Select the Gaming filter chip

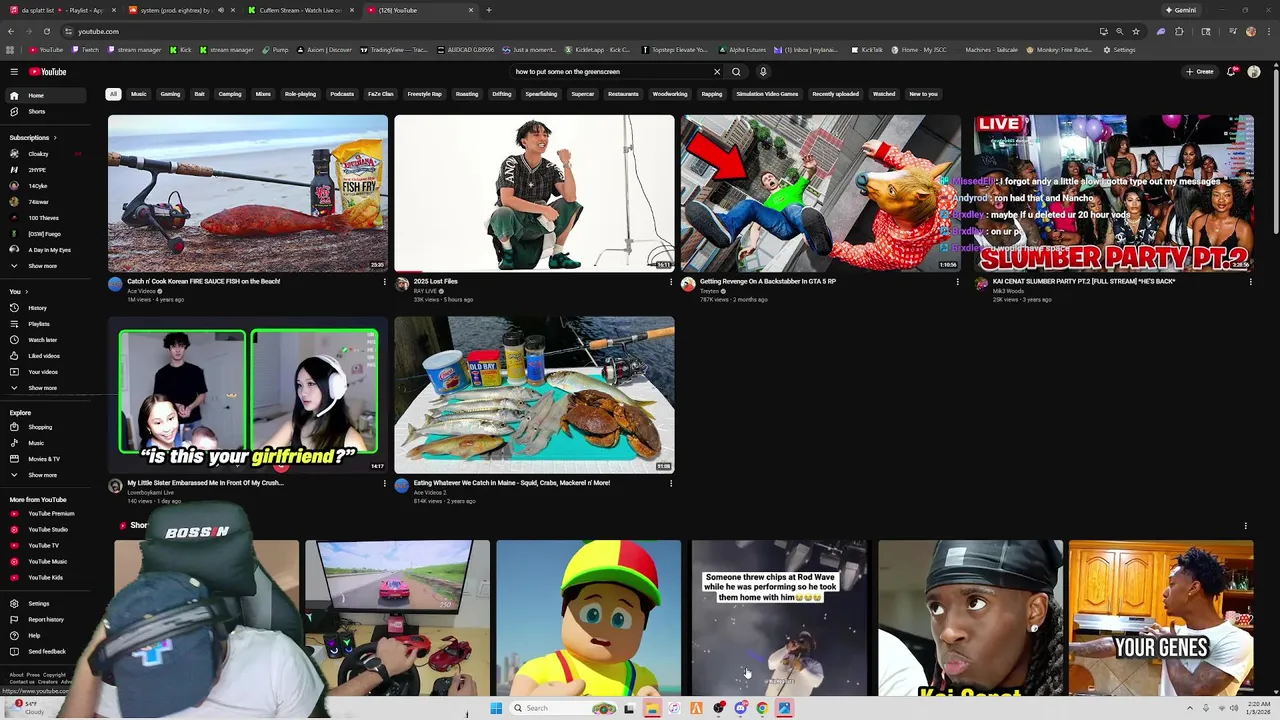(x=170, y=94)
